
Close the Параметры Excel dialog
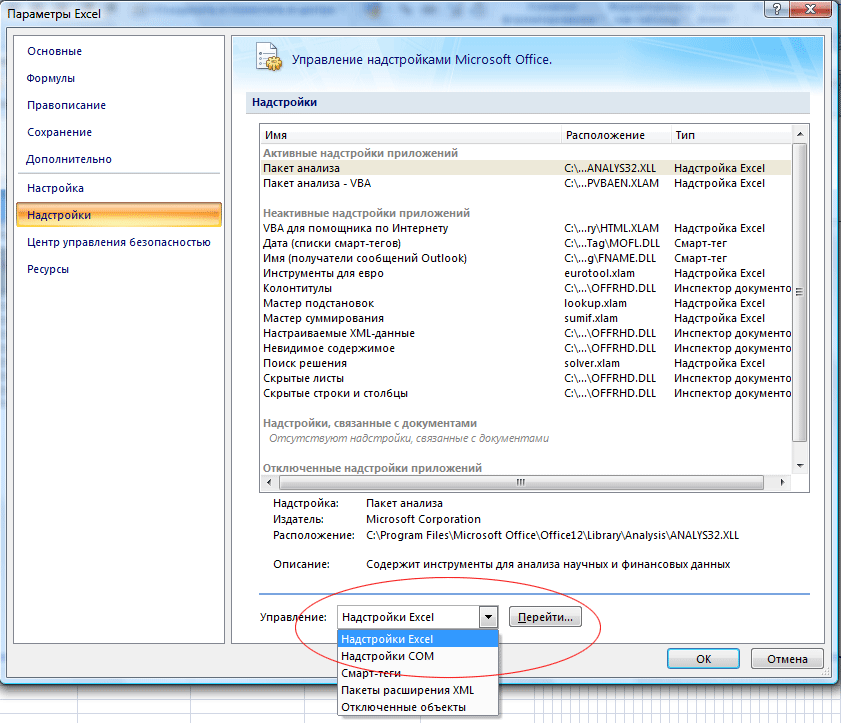[810, 9]
